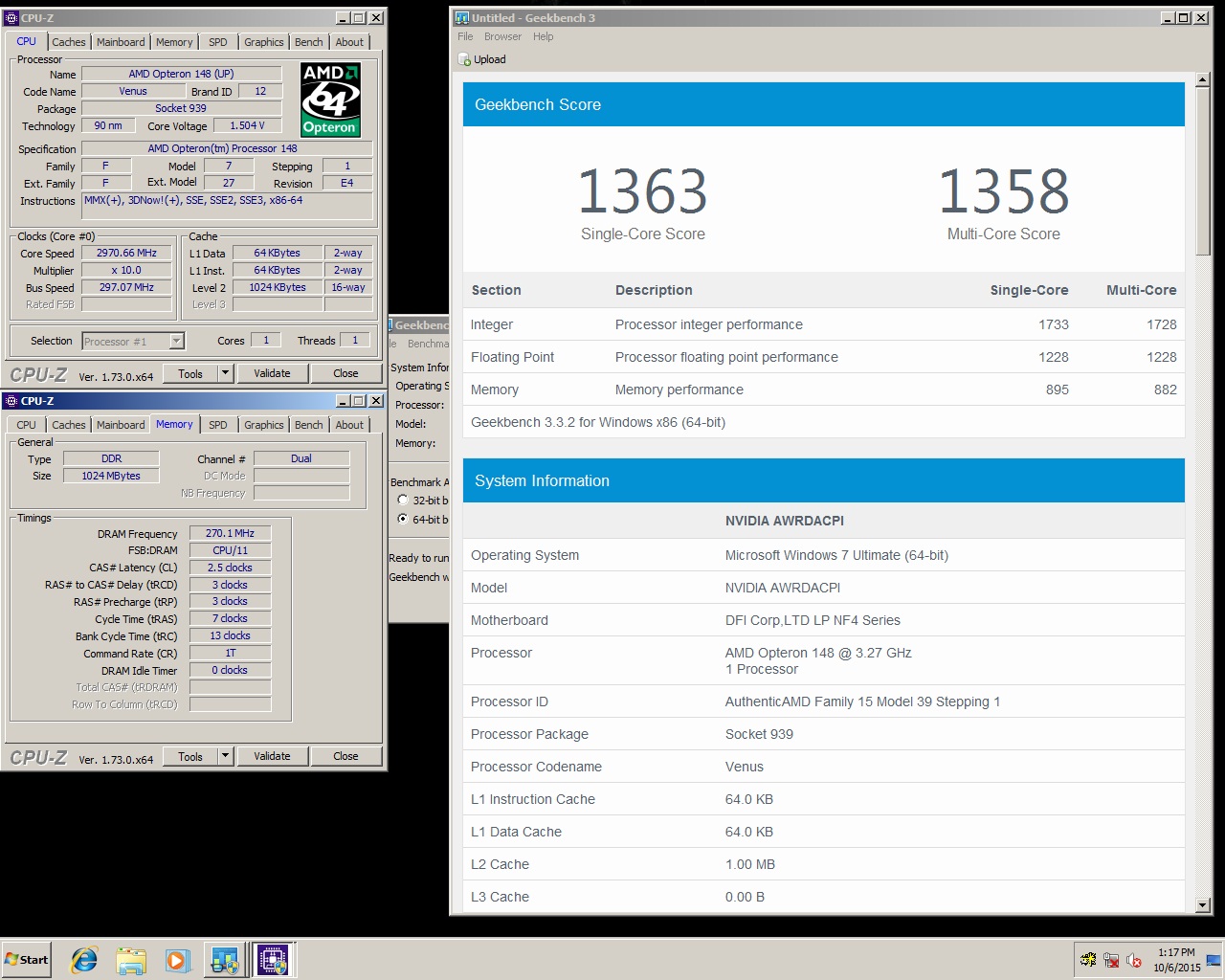This screenshot has height=980, width=1225.
Task: Open Internet Explorer from the taskbar
Action: (x=84, y=960)
